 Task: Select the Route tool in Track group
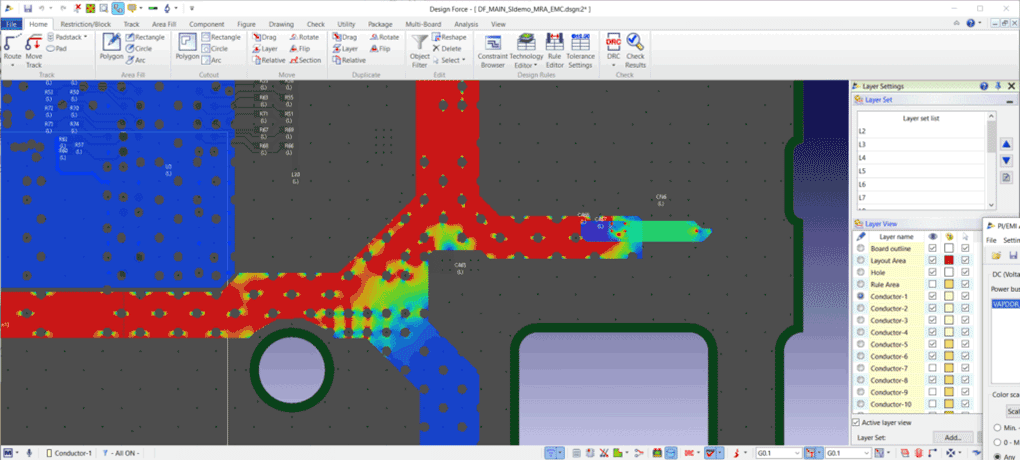[x=12, y=46]
